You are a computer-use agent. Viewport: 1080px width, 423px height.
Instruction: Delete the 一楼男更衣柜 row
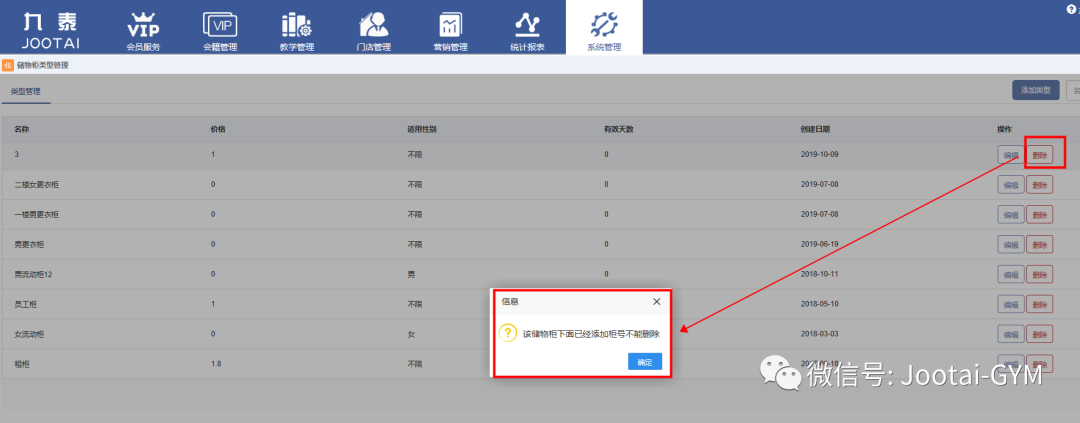[x=1039, y=214]
